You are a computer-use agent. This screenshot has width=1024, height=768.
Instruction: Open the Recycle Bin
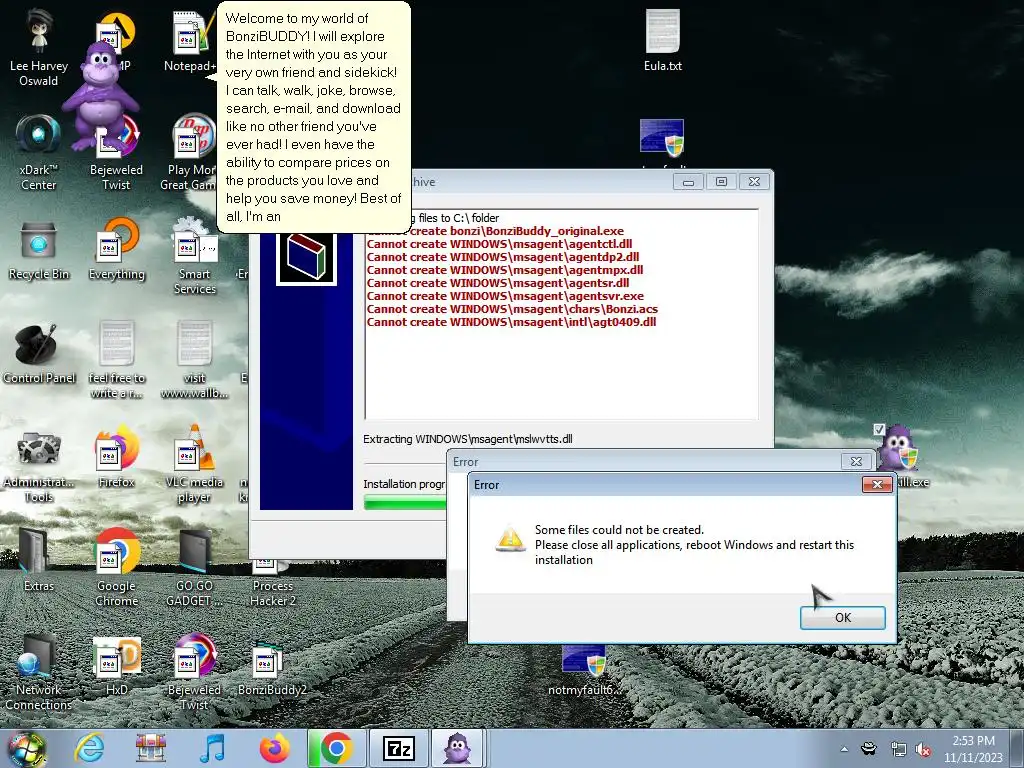point(39,251)
